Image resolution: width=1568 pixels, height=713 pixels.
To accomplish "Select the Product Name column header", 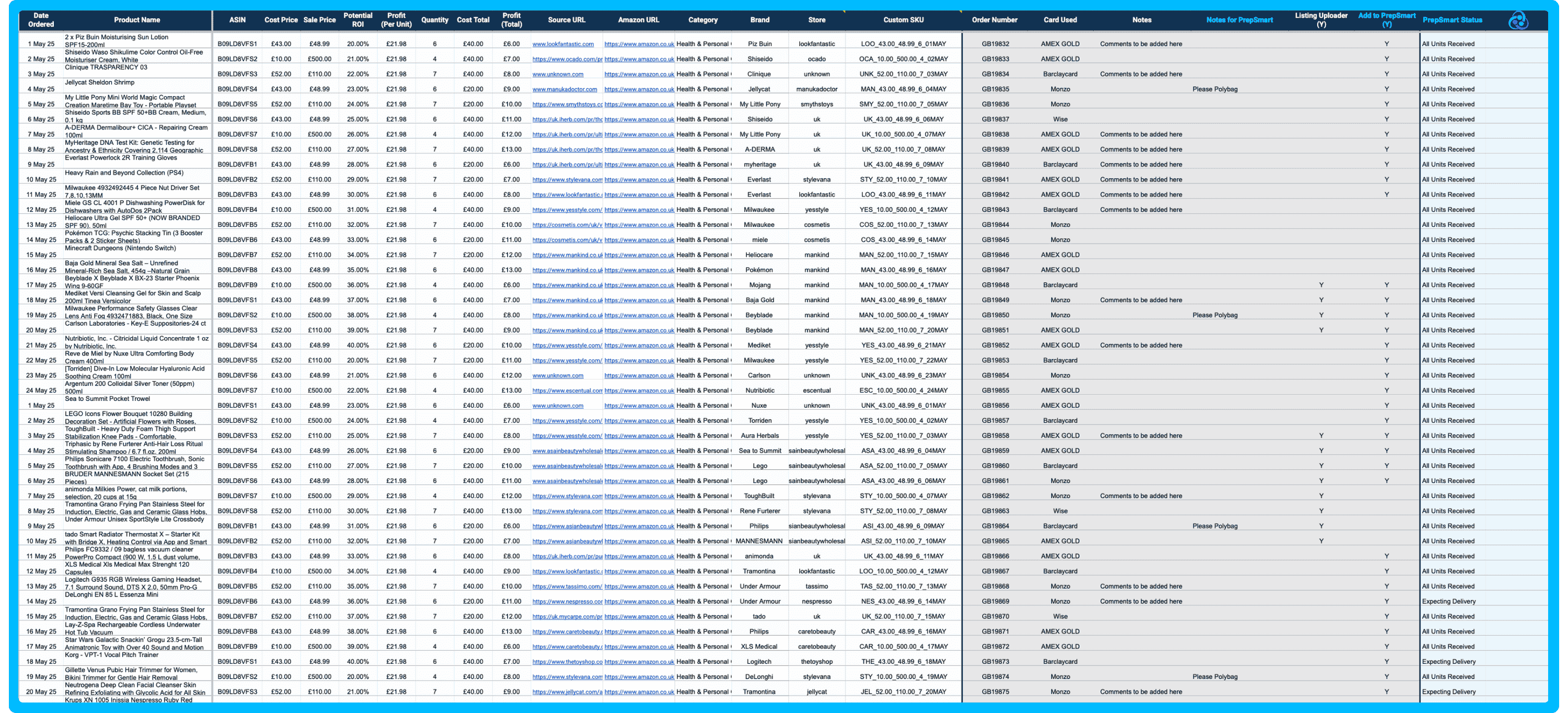I will coord(137,20).
